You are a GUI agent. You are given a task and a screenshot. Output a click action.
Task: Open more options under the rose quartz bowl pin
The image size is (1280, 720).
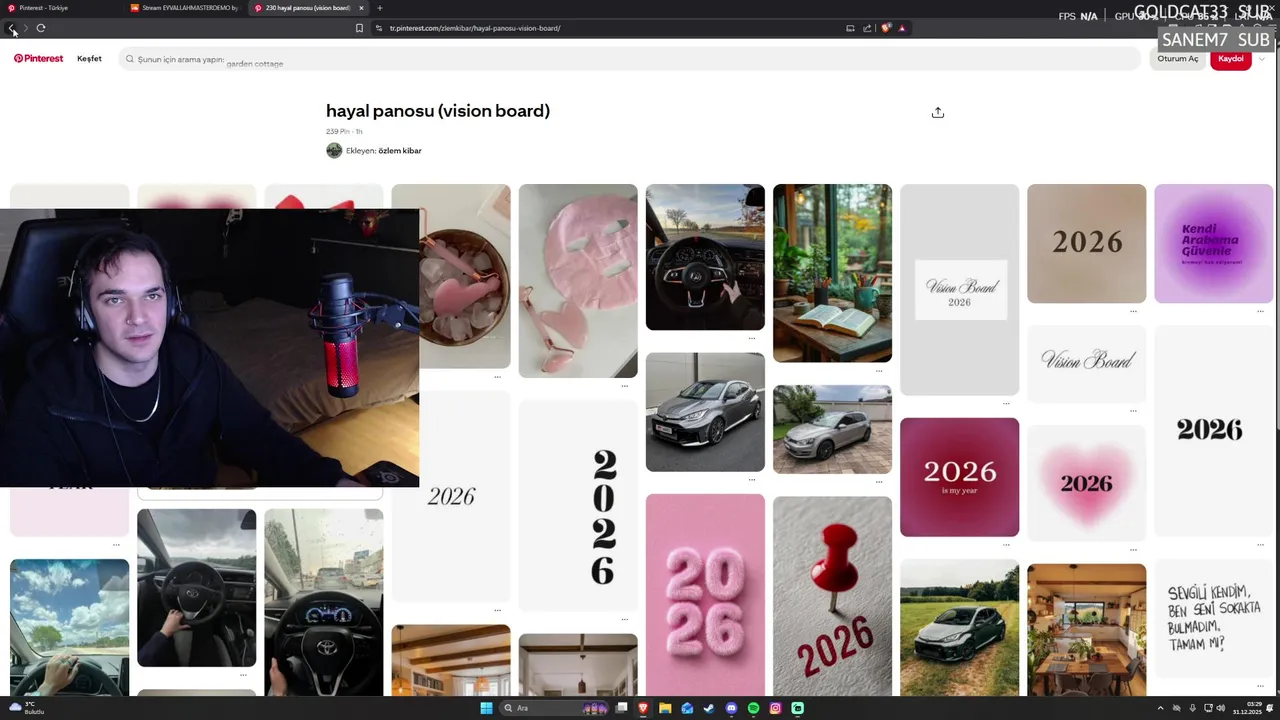(x=497, y=377)
